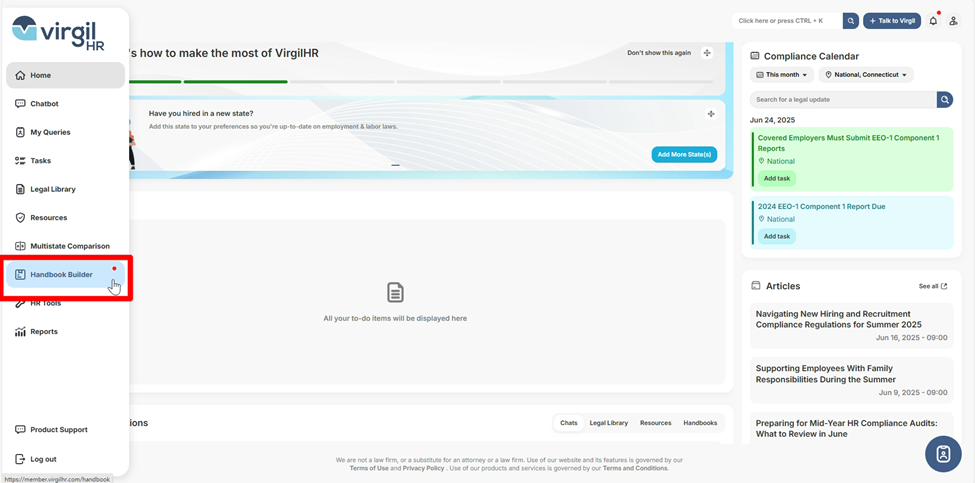Add task for Covered Employers update
Image resolution: width=975 pixels, height=483 pixels.
(777, 178)
